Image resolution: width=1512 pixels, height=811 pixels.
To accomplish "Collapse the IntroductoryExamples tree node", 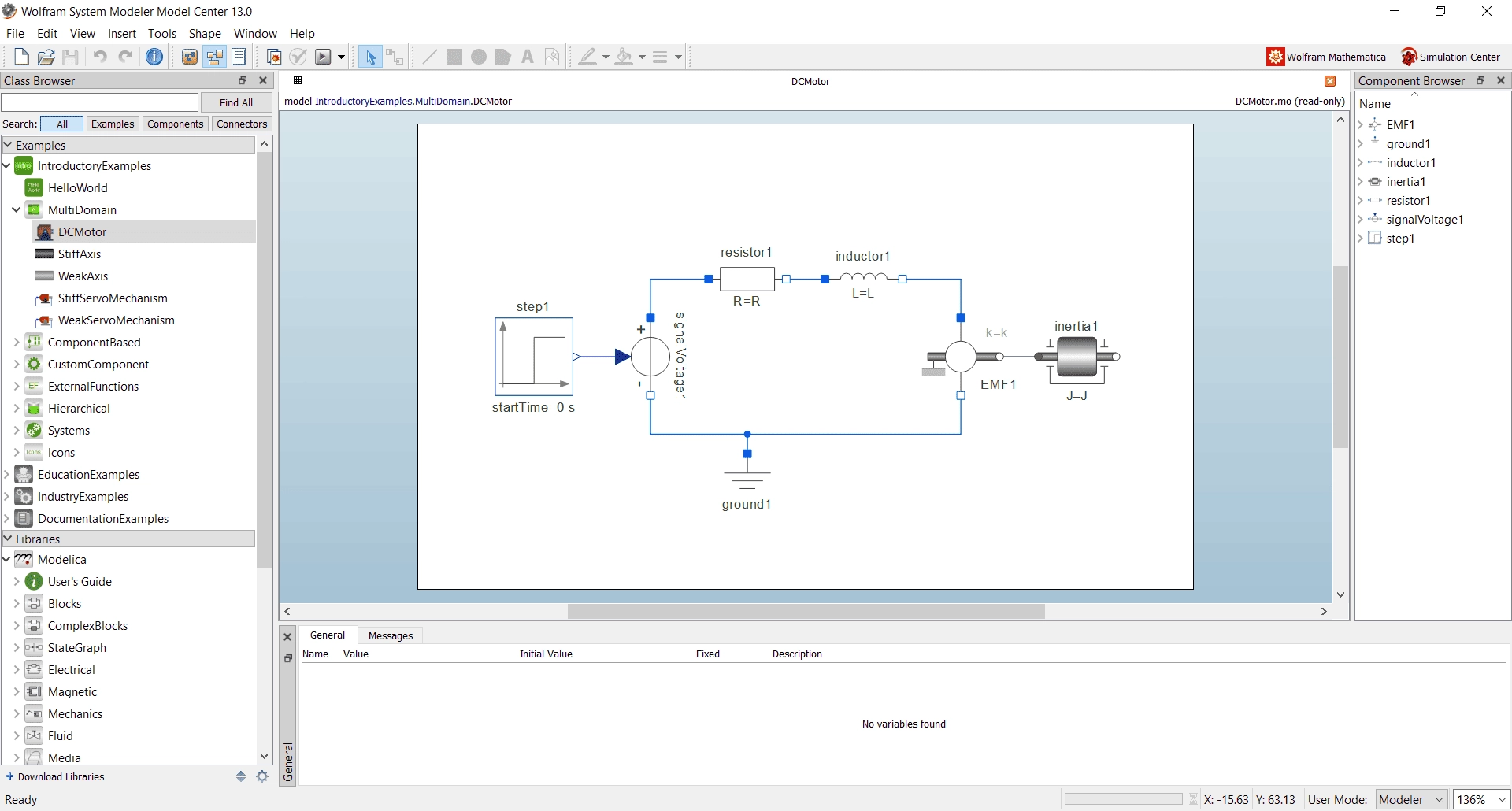I will [6, 165].
